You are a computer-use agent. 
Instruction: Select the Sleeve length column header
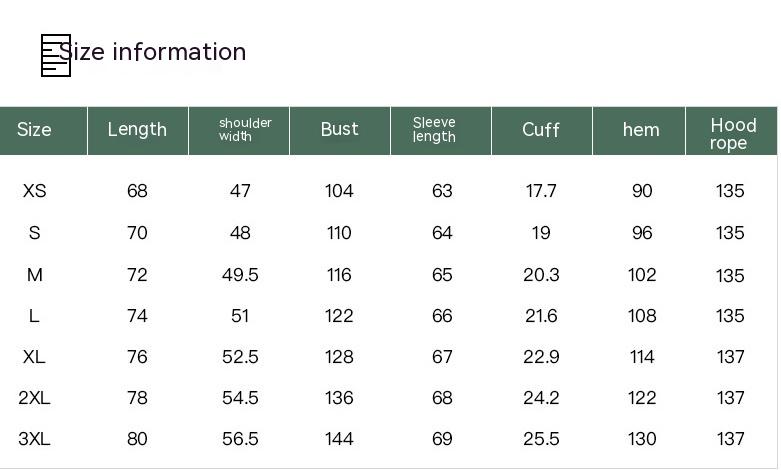click(x=434, y=130)
